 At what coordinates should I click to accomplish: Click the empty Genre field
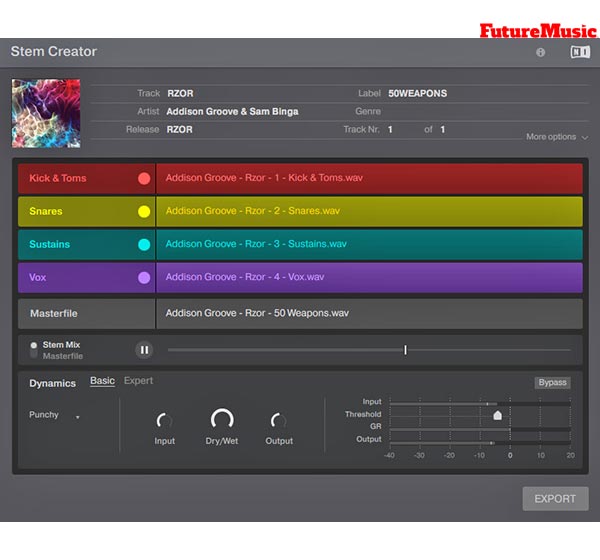(x=486, y=111)
